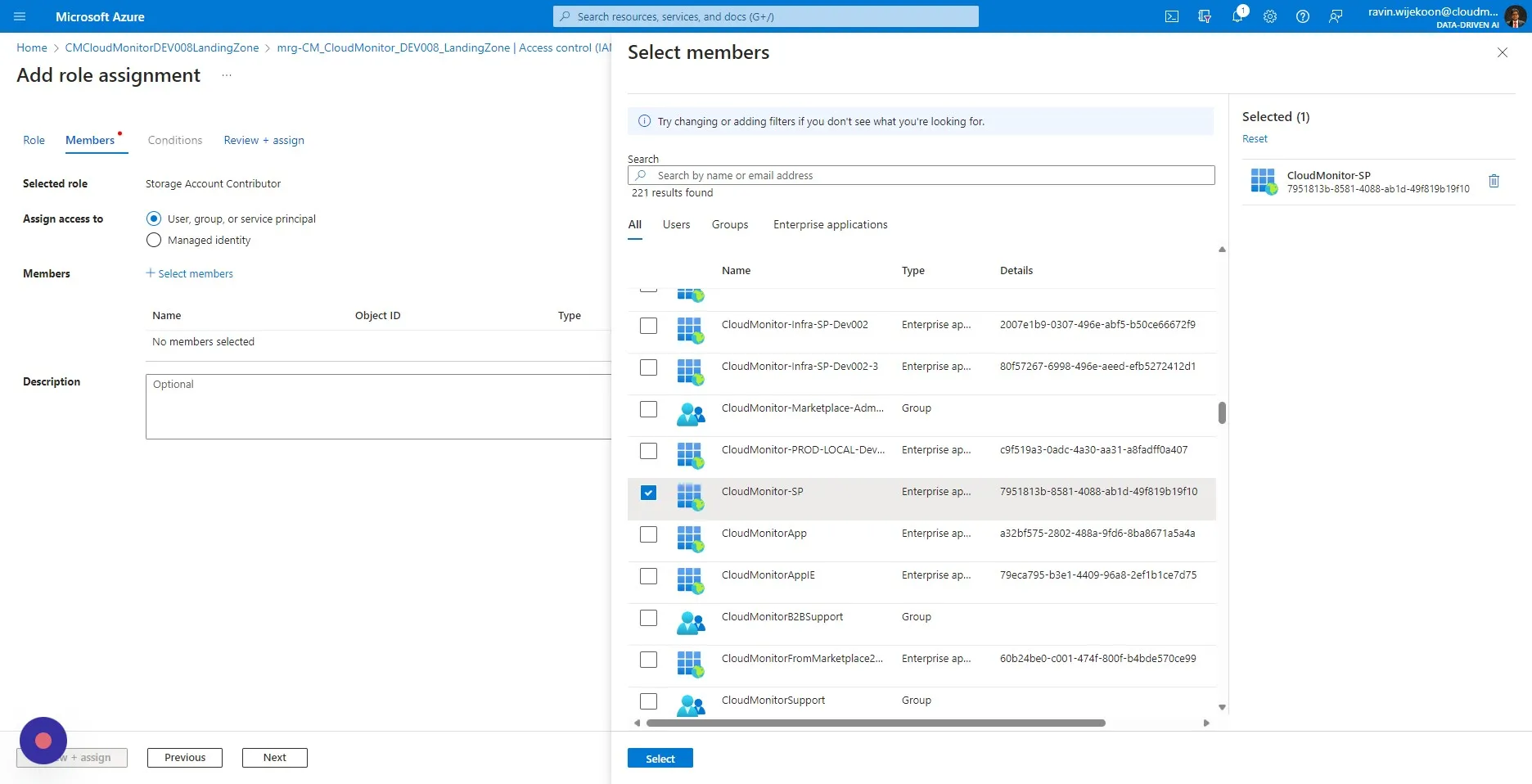Click the Next button
Viewport: 1532px width, 784px height.
pos(275,758)
